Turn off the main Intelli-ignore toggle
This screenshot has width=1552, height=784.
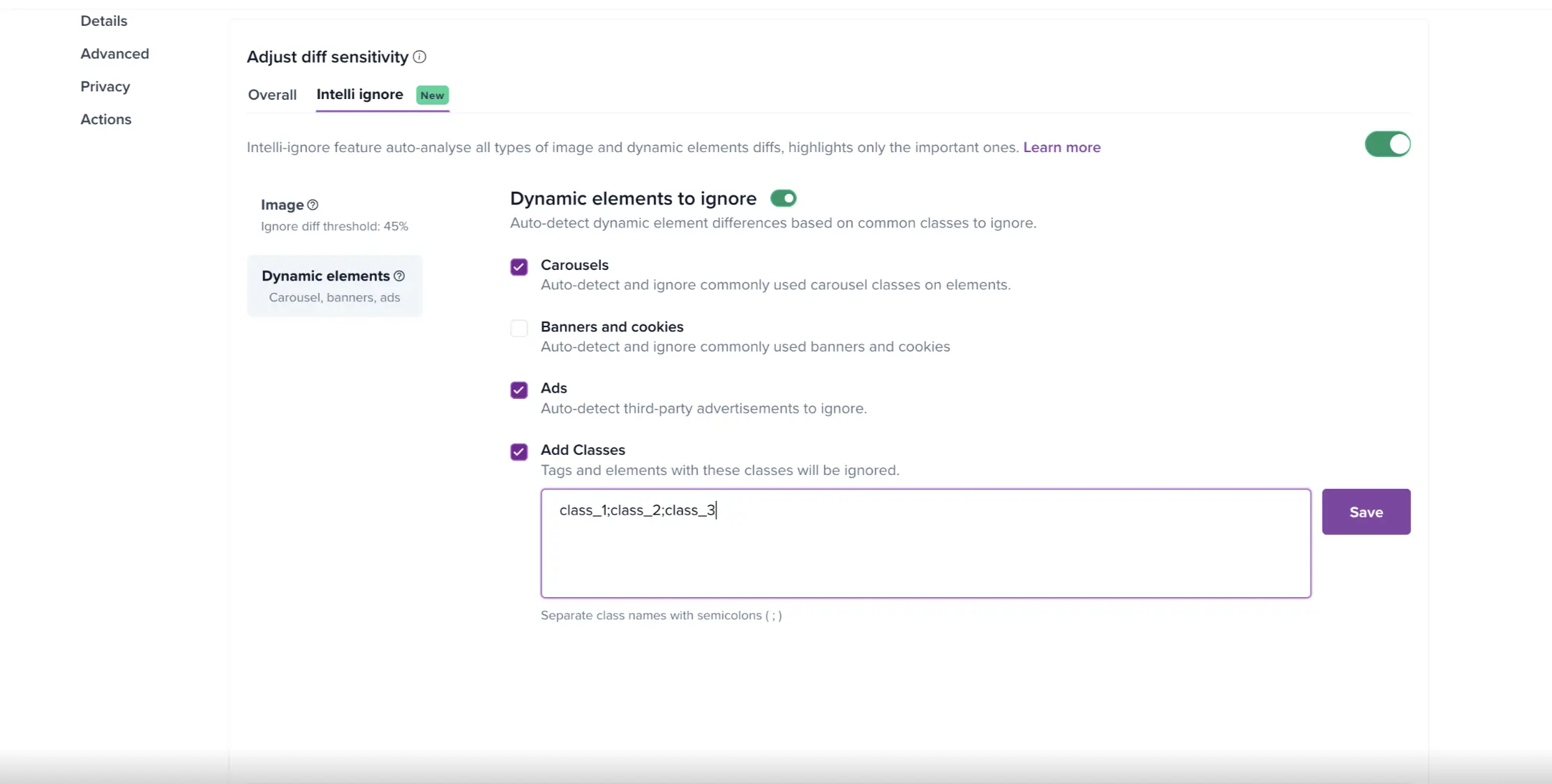point(1387,144)
